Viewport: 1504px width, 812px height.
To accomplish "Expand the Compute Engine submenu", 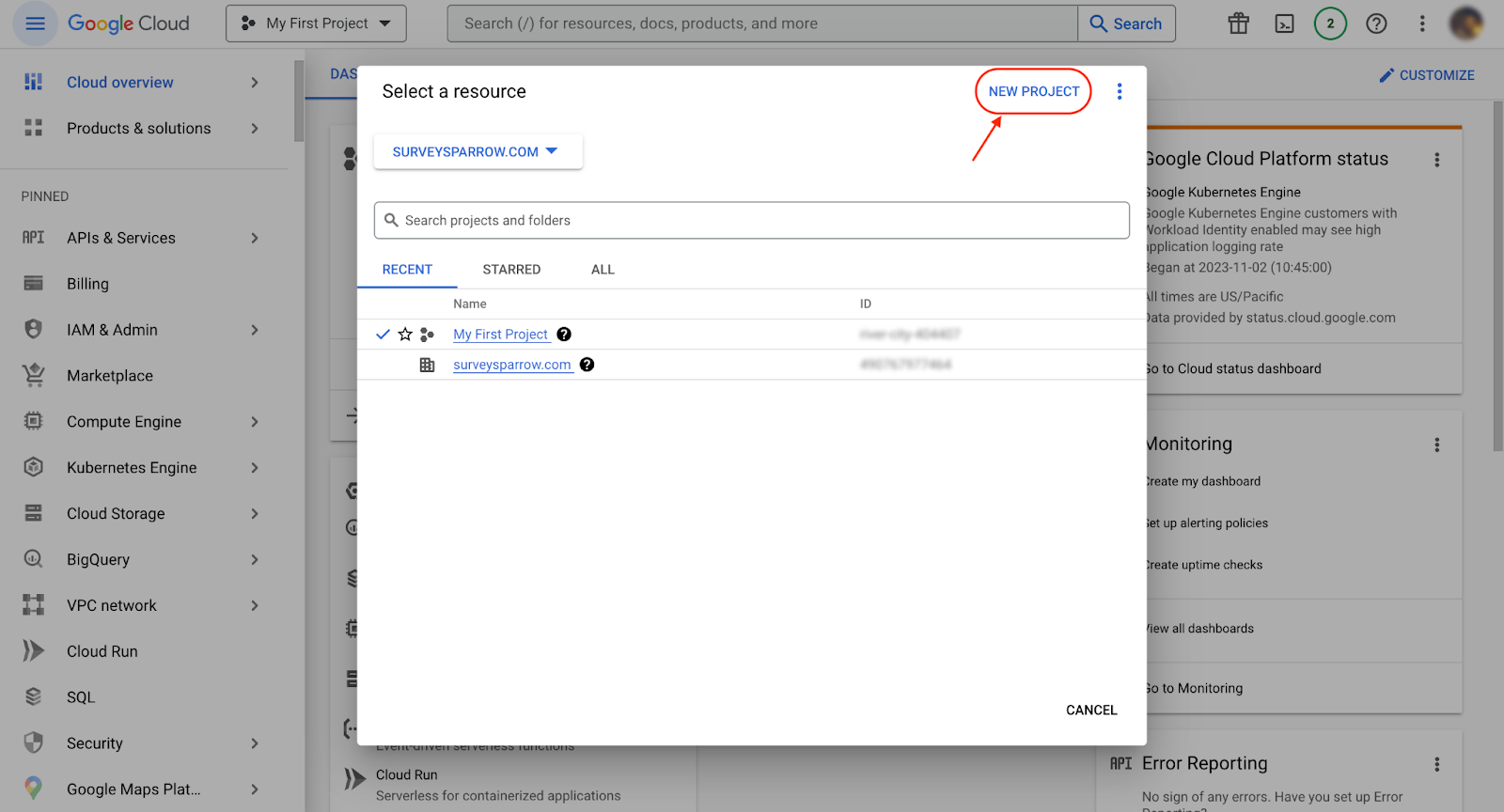I will coord(254,422).
